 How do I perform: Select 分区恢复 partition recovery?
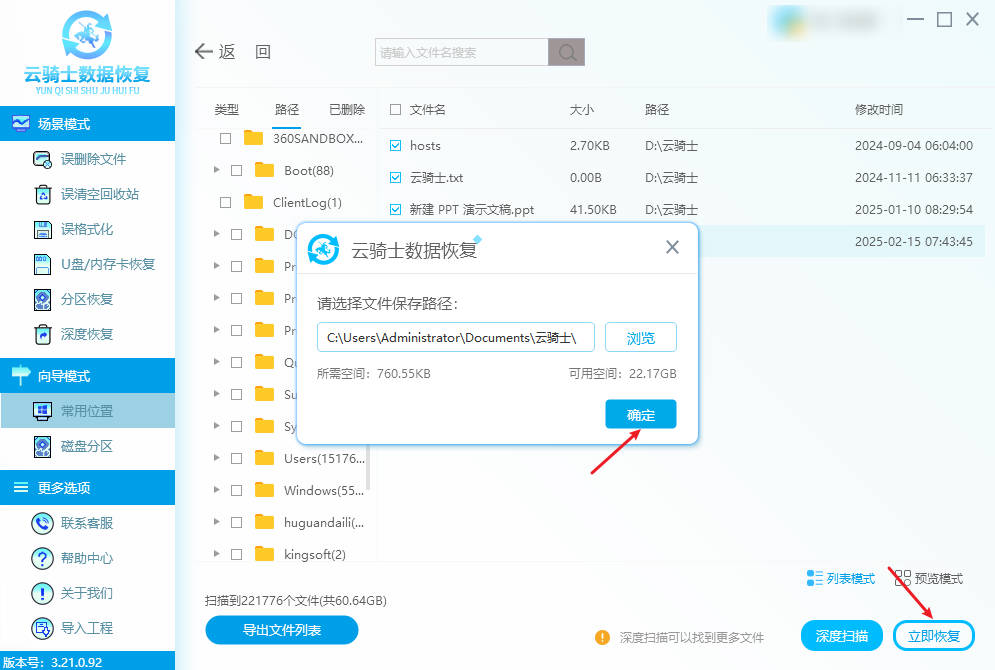pyautogui.click(x=86, y=299)
